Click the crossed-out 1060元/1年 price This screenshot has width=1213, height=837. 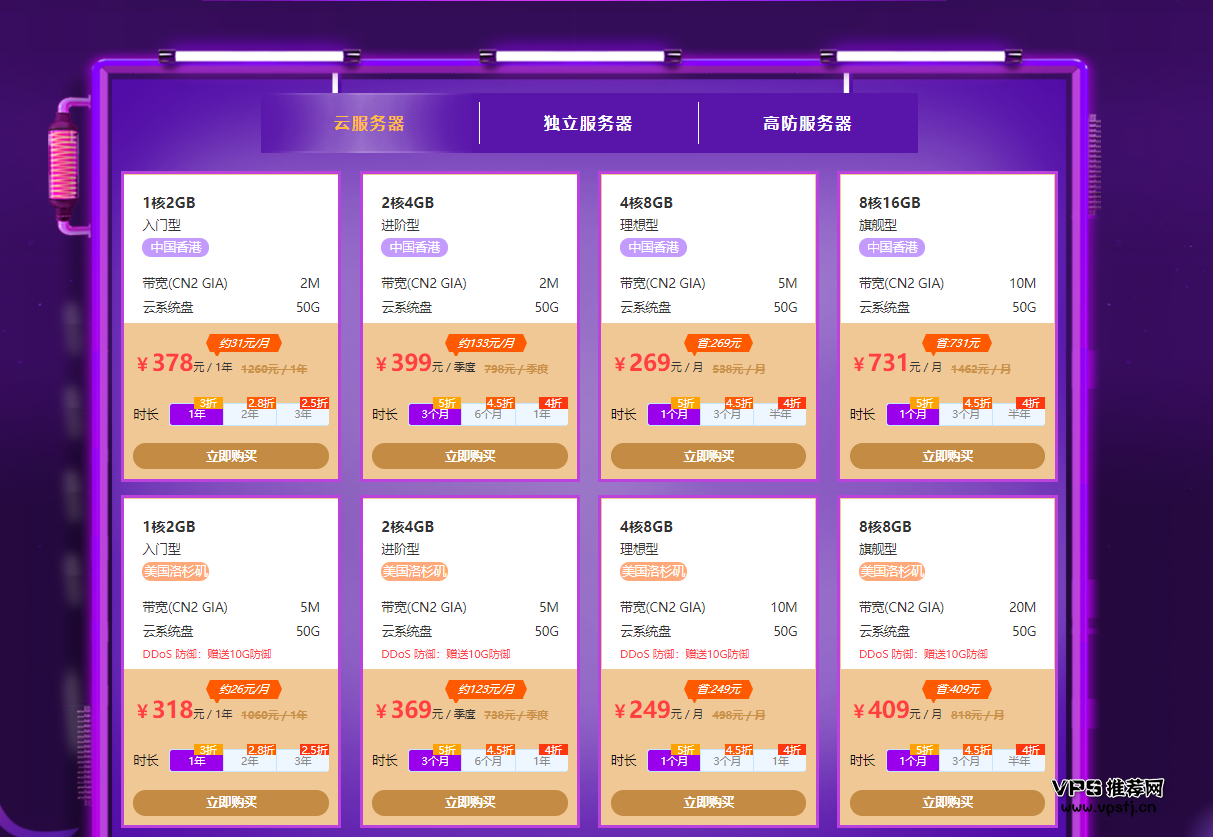[x=274, y=715]
